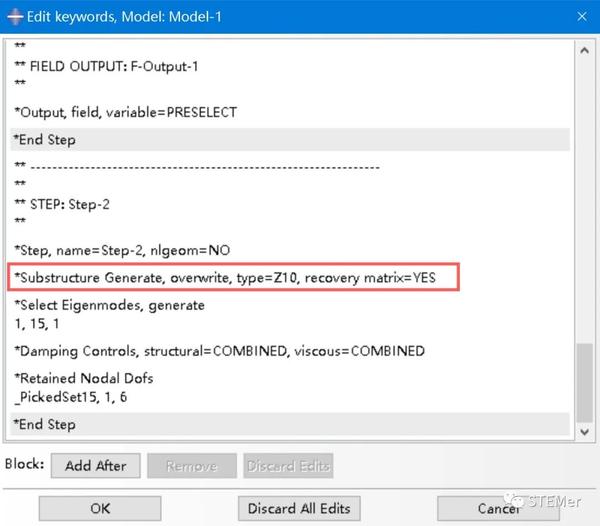This screenshot has width=600, height=526.
Task: Click the *Step, name=Step-2 line
Action: pyautogui.click(x=122, y=251)
